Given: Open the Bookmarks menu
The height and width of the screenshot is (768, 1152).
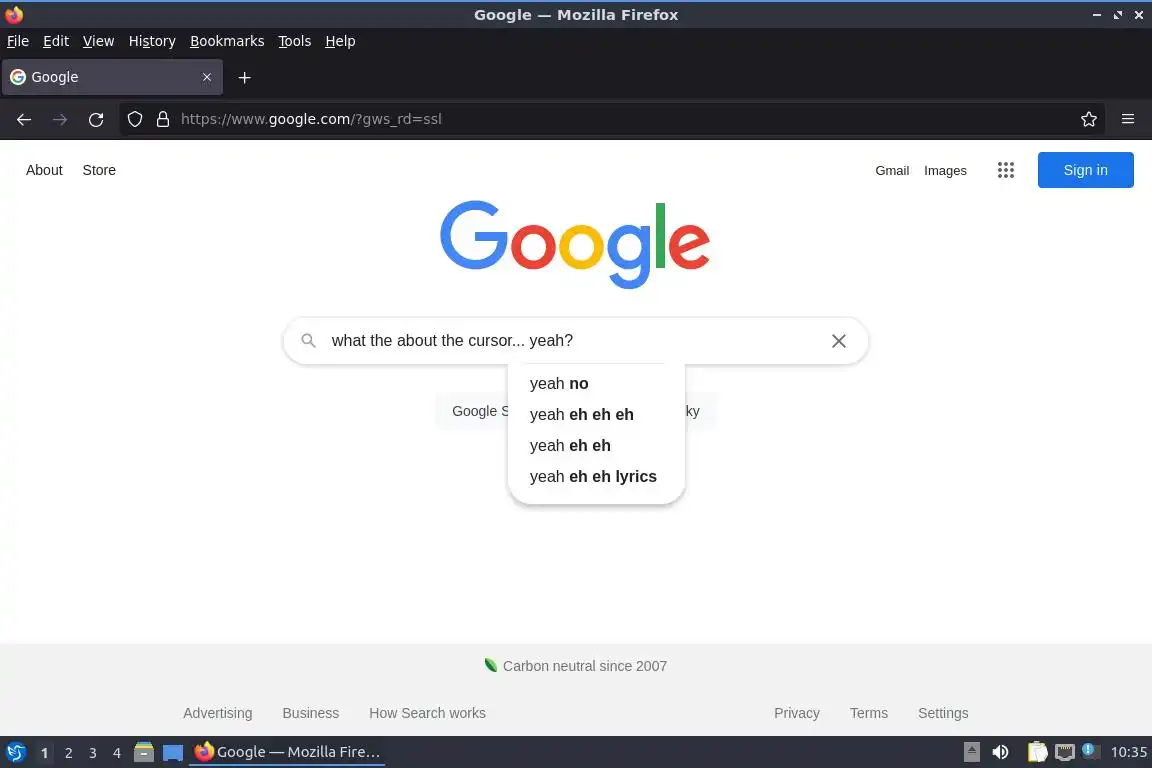Looking at the screenshot, I should click(x=227, y=41).
